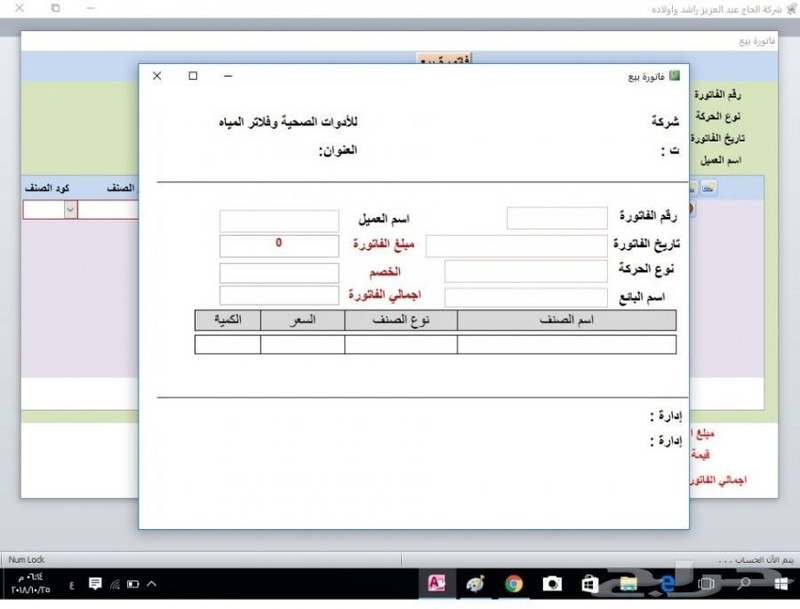800x609 pixels.
Task: Click the empty cell under السعر
Action: [303, 344]
